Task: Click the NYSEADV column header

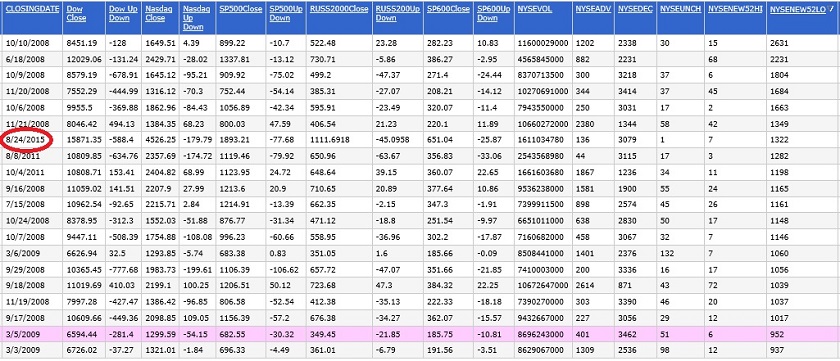Action: 593,9
